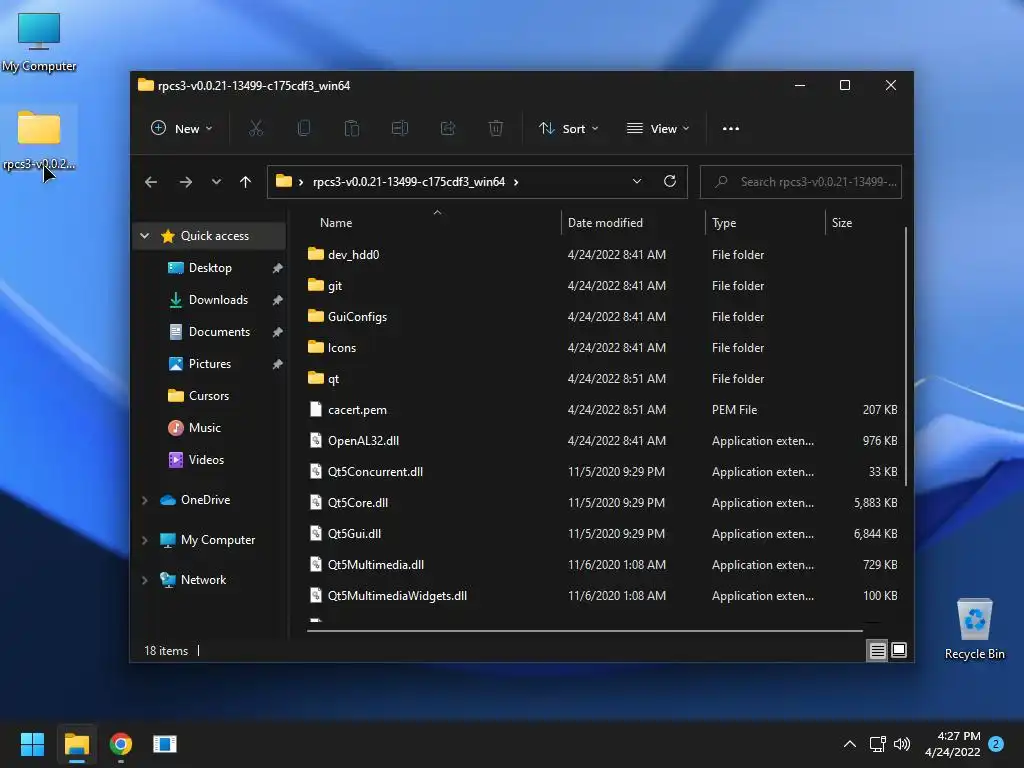Click the horizontal scrollbar in file list

[584, 631]
